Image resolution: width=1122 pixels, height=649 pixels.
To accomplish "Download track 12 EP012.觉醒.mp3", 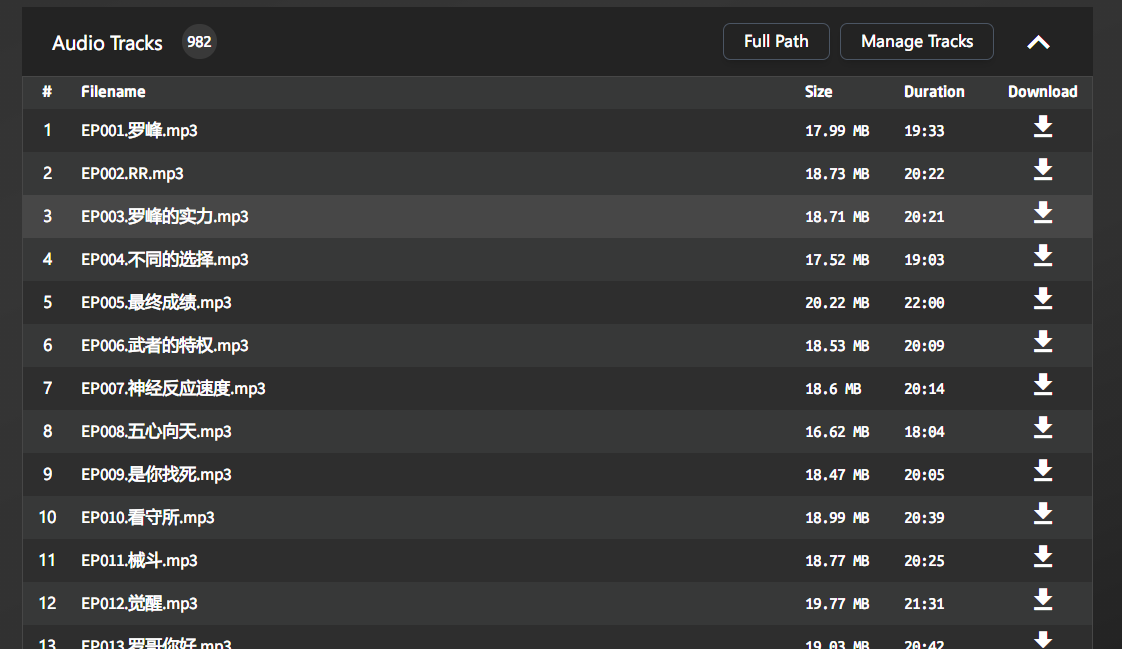I will (1043, 599).
